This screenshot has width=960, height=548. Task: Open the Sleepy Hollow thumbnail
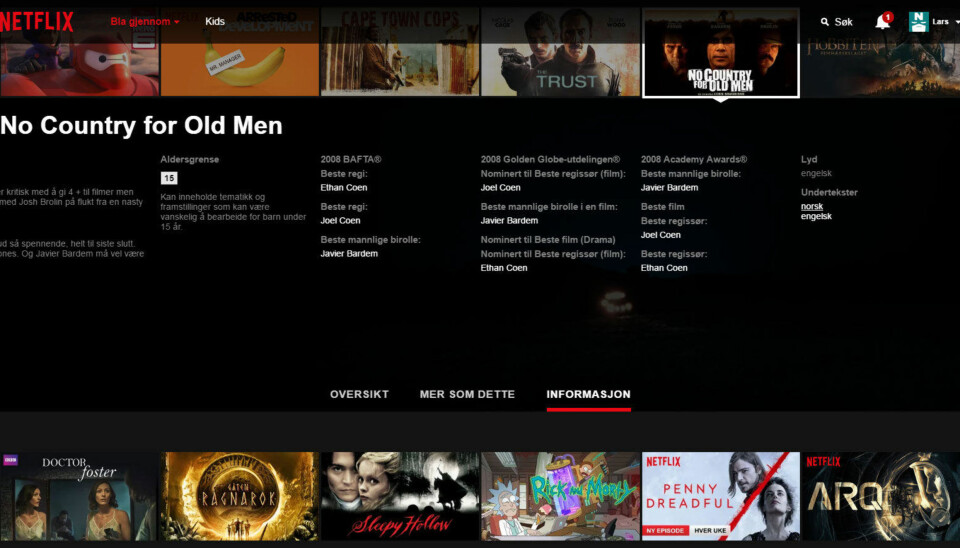coord(400,496)
